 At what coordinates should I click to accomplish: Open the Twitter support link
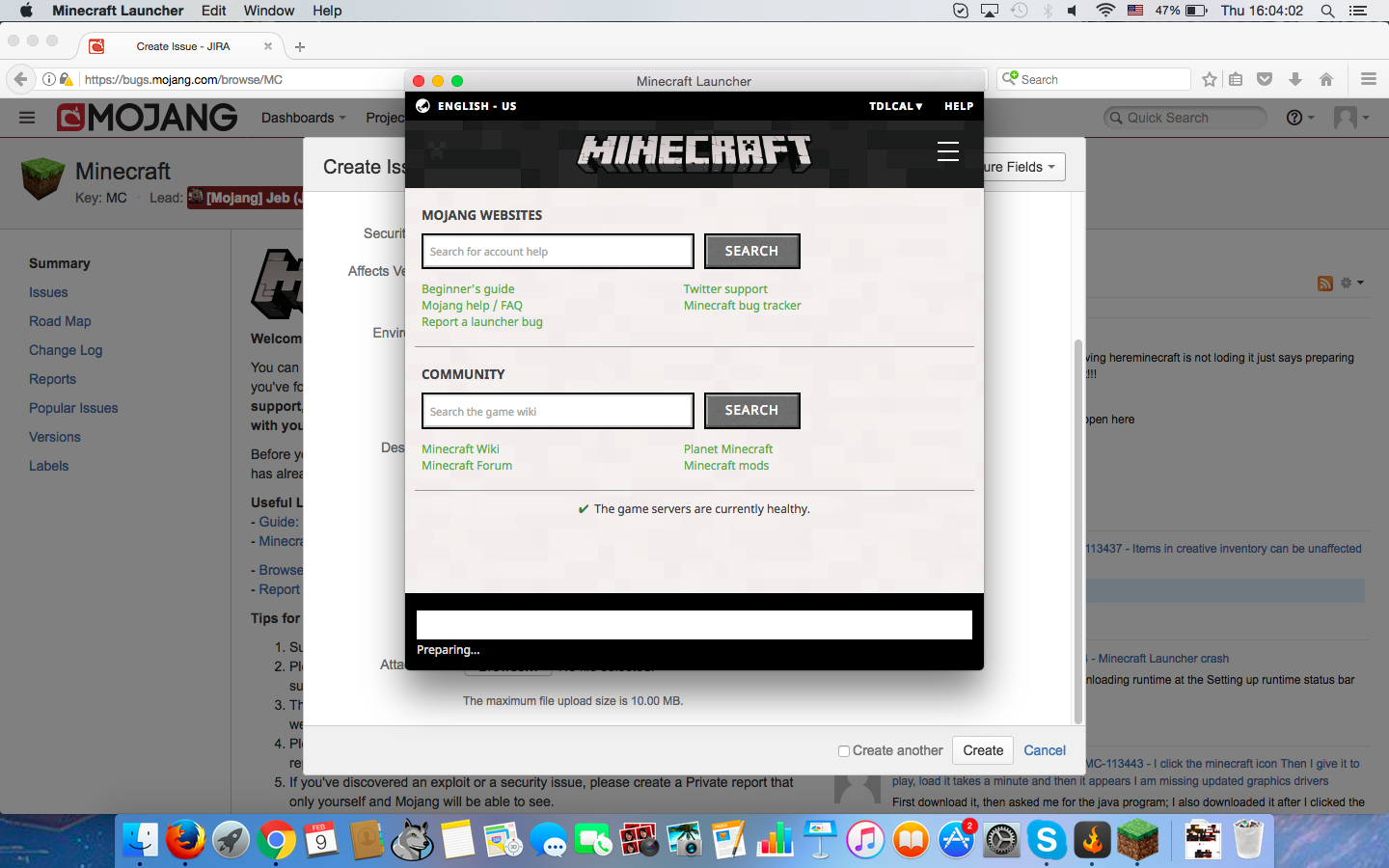[x=725, y=288]
